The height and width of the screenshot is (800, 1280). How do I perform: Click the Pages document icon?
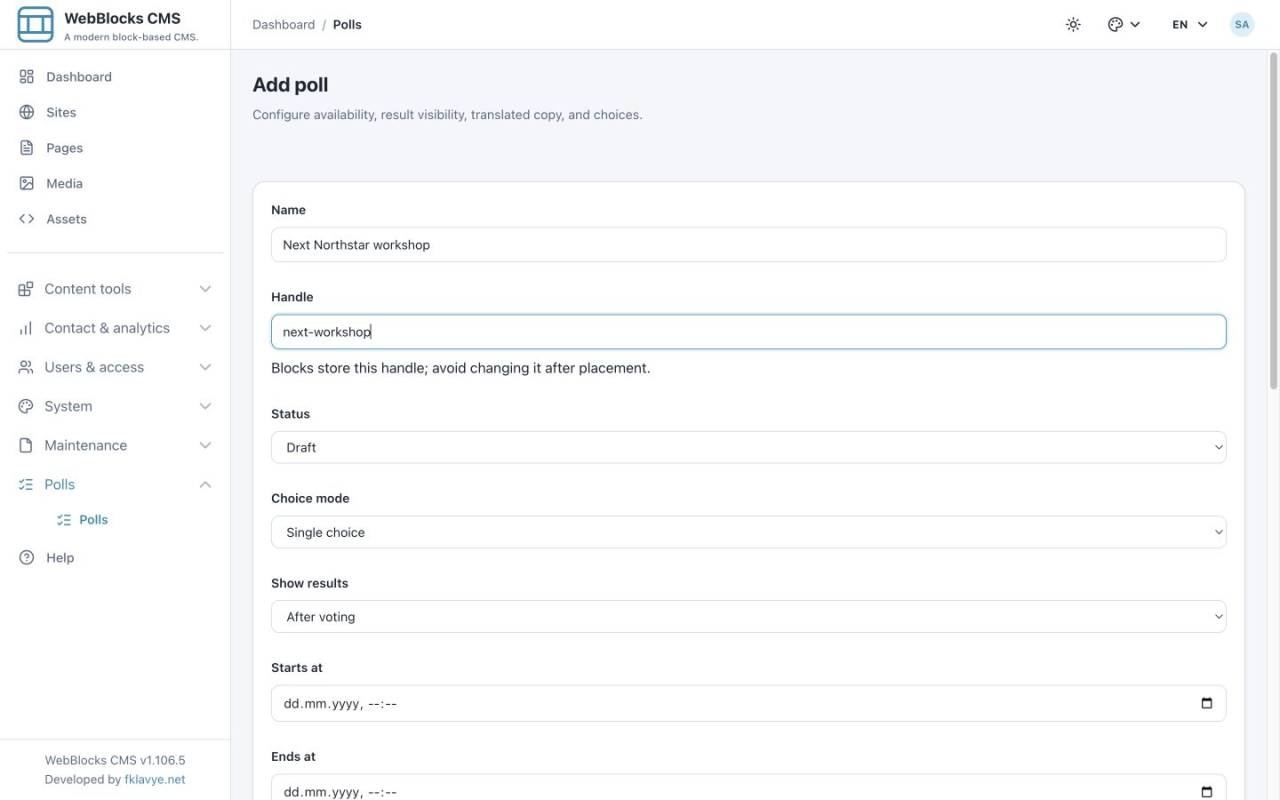click(x=27, y=148)
